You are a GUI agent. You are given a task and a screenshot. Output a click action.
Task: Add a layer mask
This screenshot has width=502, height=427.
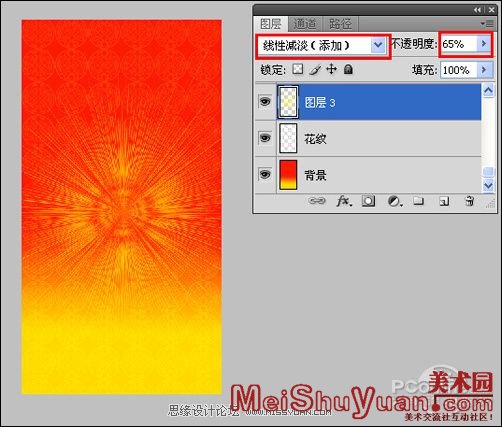368,201
